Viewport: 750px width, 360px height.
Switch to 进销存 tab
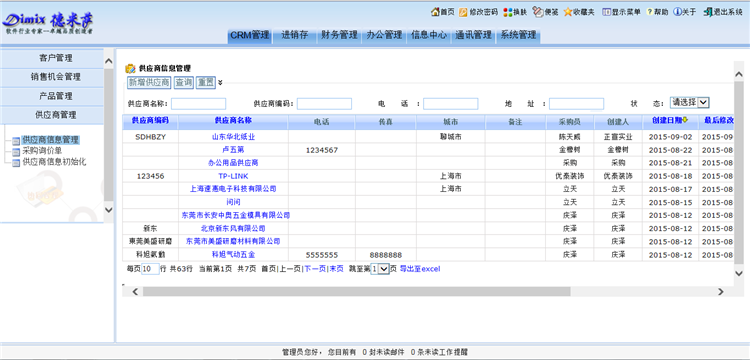click(295, 35)
